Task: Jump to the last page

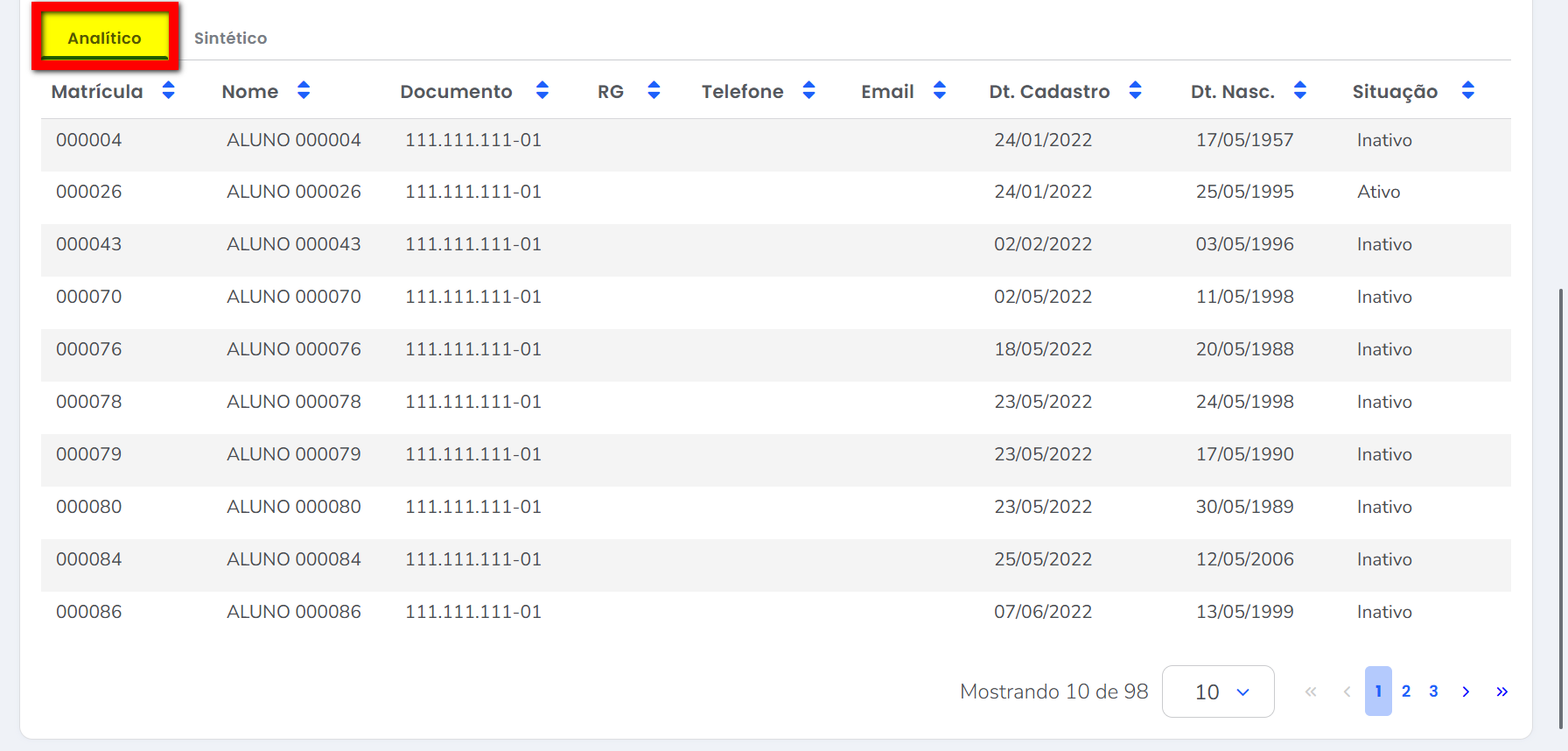Action: [x=1501, y=691]
